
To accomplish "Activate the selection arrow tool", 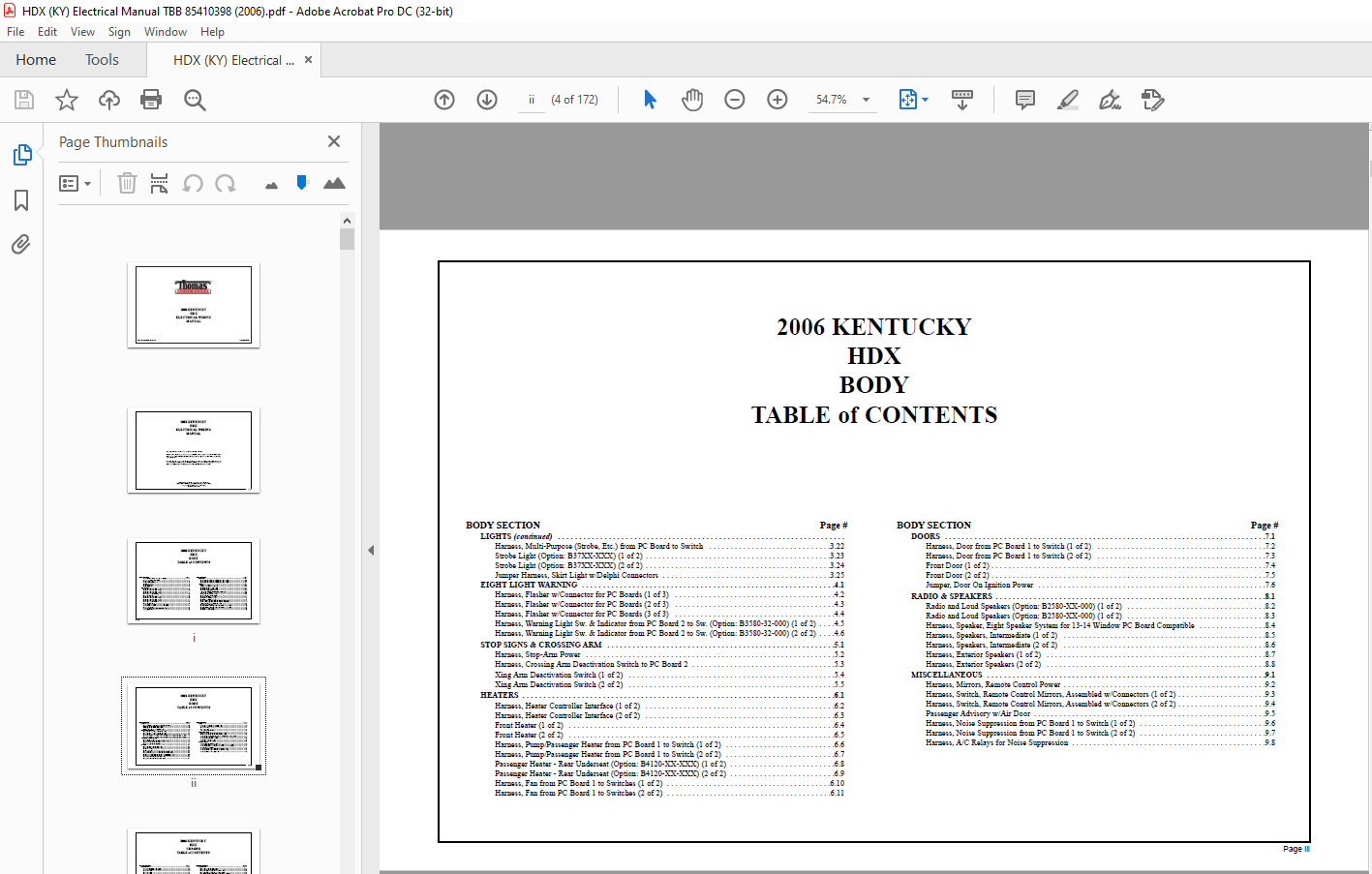I will [650, 100].
